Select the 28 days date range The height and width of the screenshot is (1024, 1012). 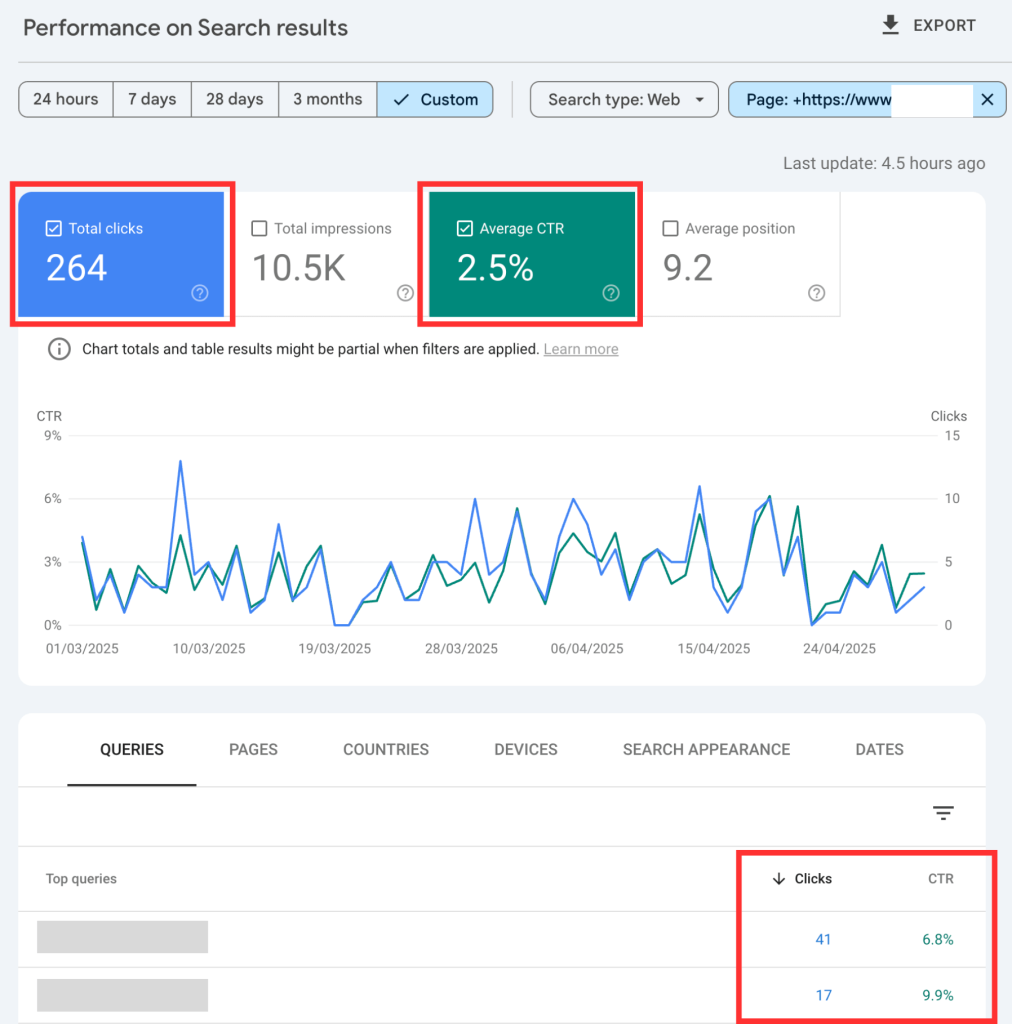(x=235, y=99)
